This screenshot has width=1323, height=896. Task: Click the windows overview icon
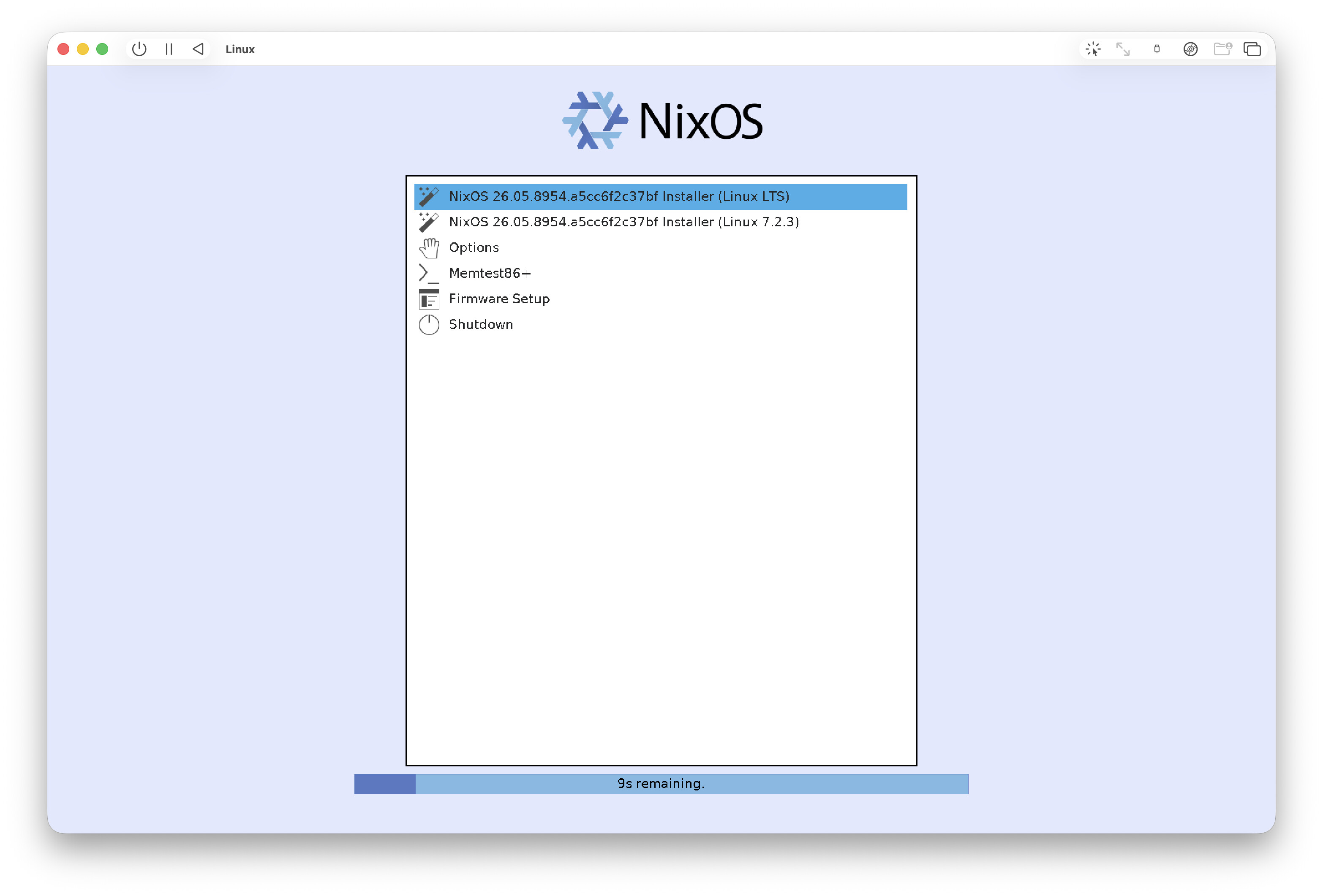[1252, 49]
